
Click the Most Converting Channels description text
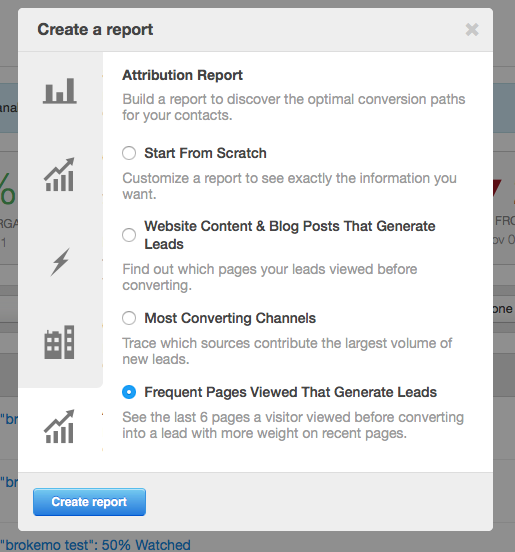[287, 351]
